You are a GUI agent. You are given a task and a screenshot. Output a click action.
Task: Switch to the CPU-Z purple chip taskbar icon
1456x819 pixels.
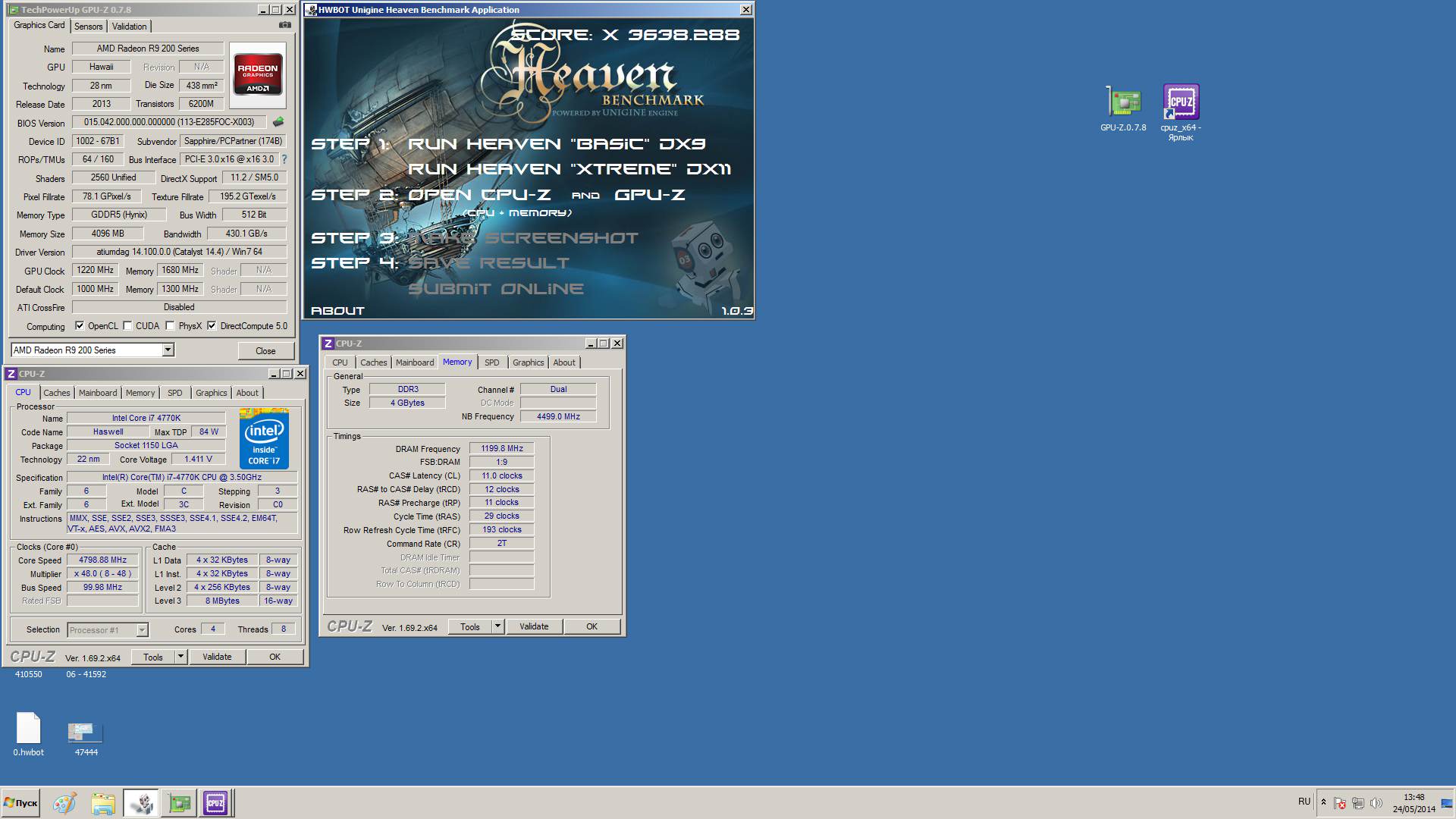[x=215, y=802]
